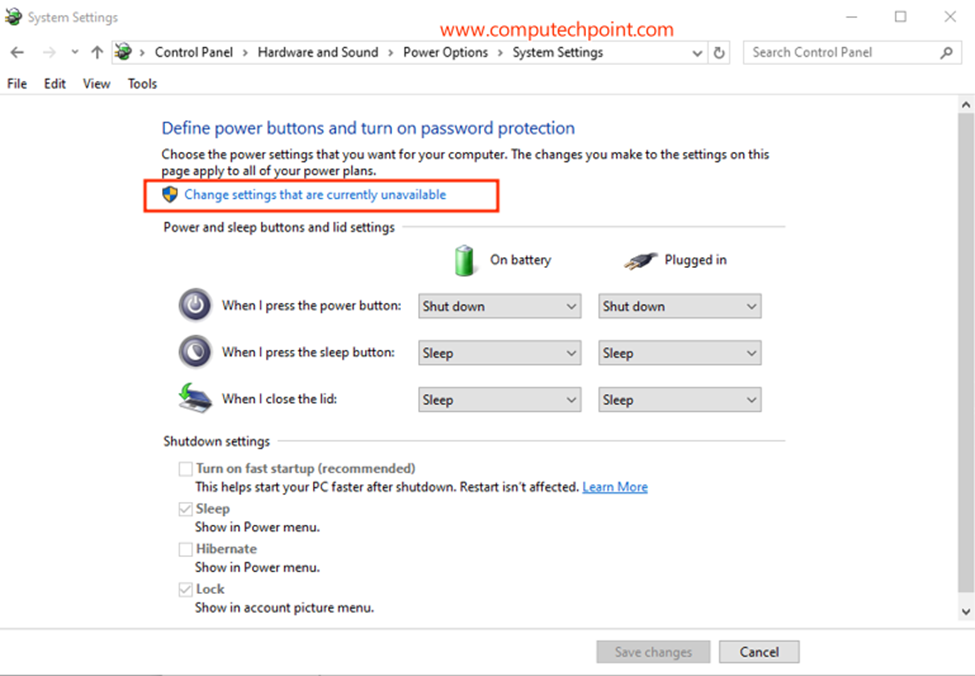Screen dimensions: 975x676
Task: Open the Learn More link
Action: click(615, 487)
